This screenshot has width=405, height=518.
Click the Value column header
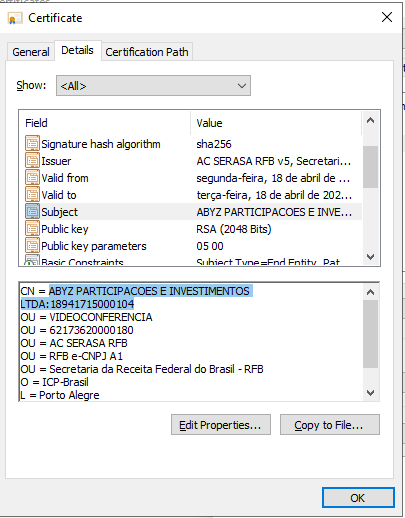pyautogui.click(x=276, y=123)
